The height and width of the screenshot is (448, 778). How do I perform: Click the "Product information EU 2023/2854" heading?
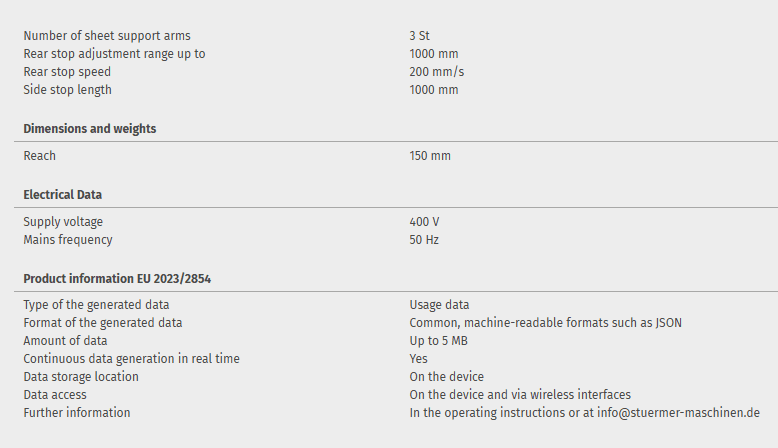pyautogui.click(x=117, y=279)
